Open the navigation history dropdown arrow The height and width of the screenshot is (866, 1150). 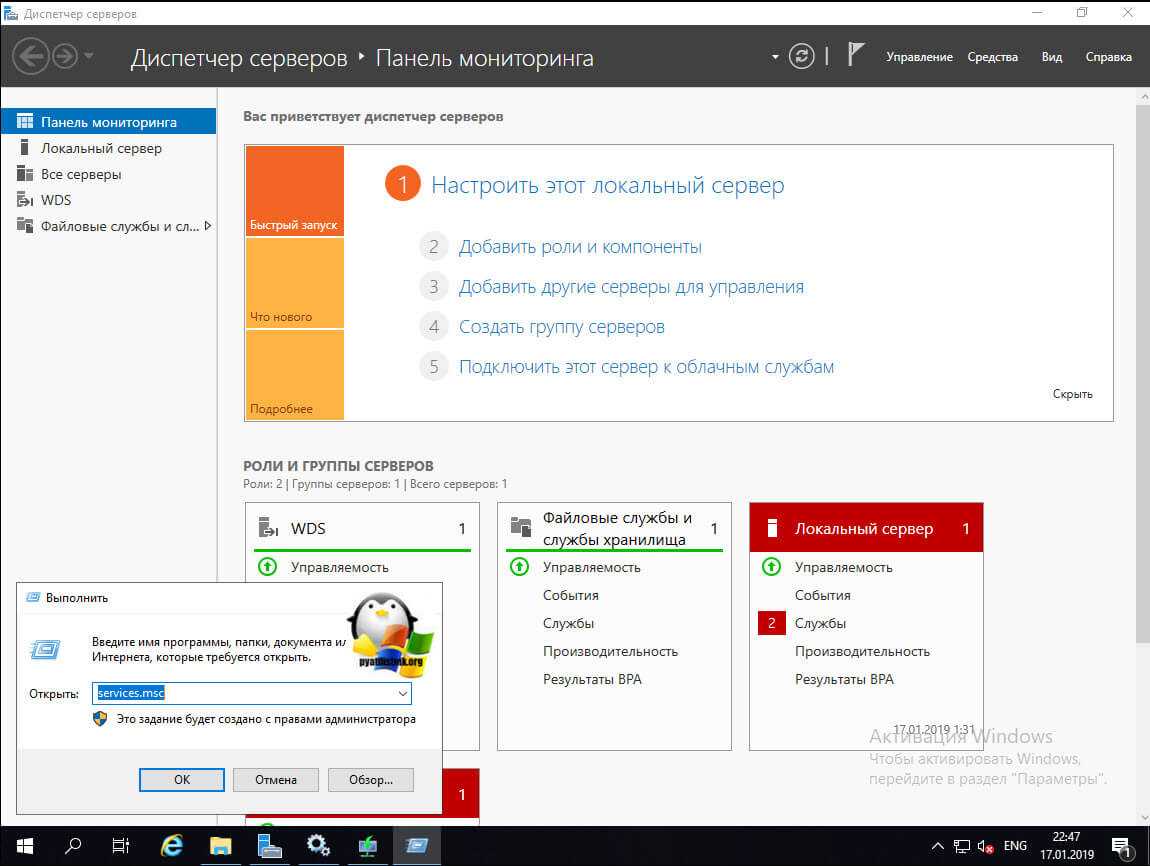click(x=89, y=56)
